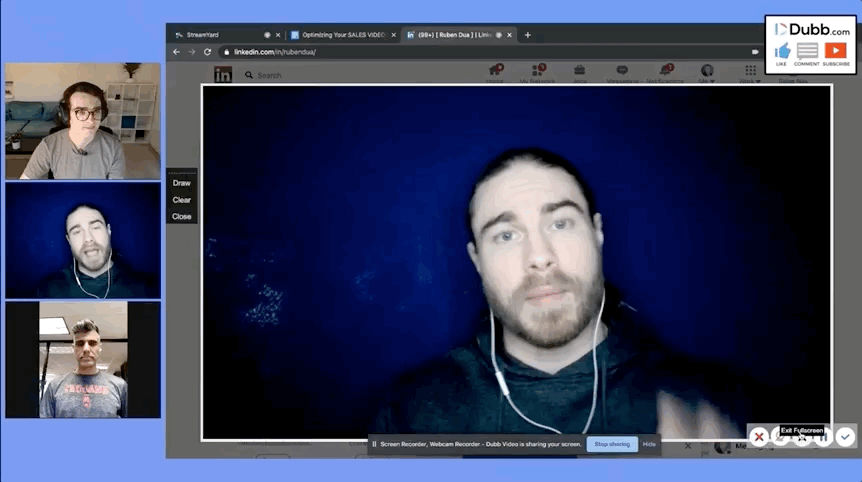
Task: Select the bottom participant gray shirt video
Action: (83, 359)
